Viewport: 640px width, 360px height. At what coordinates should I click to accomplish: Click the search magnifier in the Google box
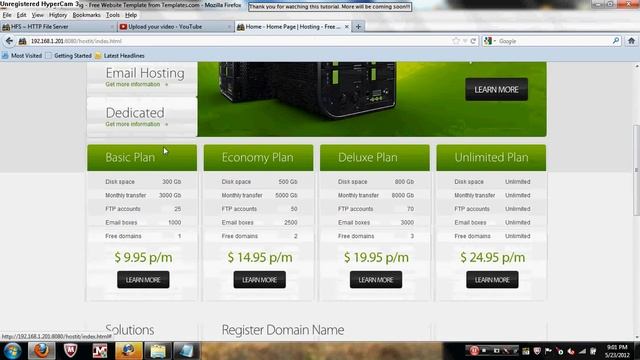click(616, 41)
